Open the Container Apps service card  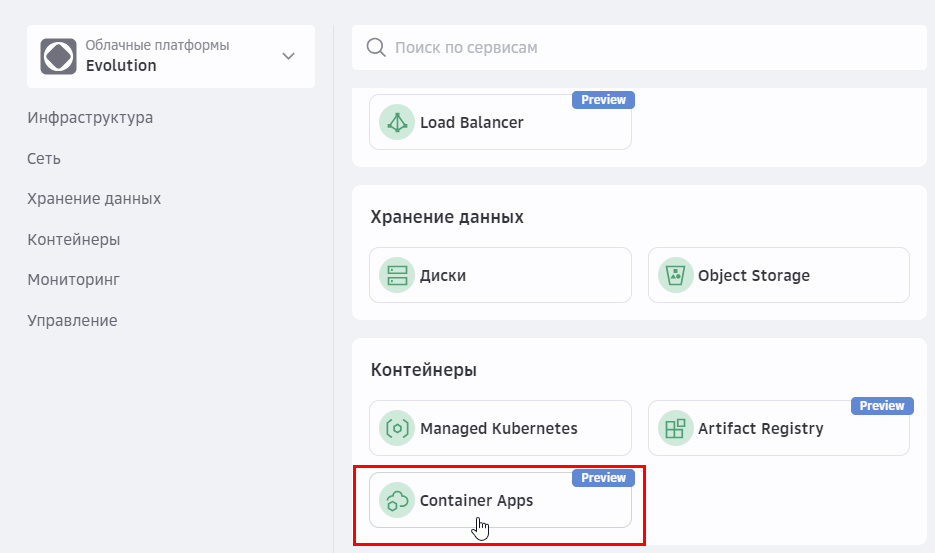coord(500,500)
